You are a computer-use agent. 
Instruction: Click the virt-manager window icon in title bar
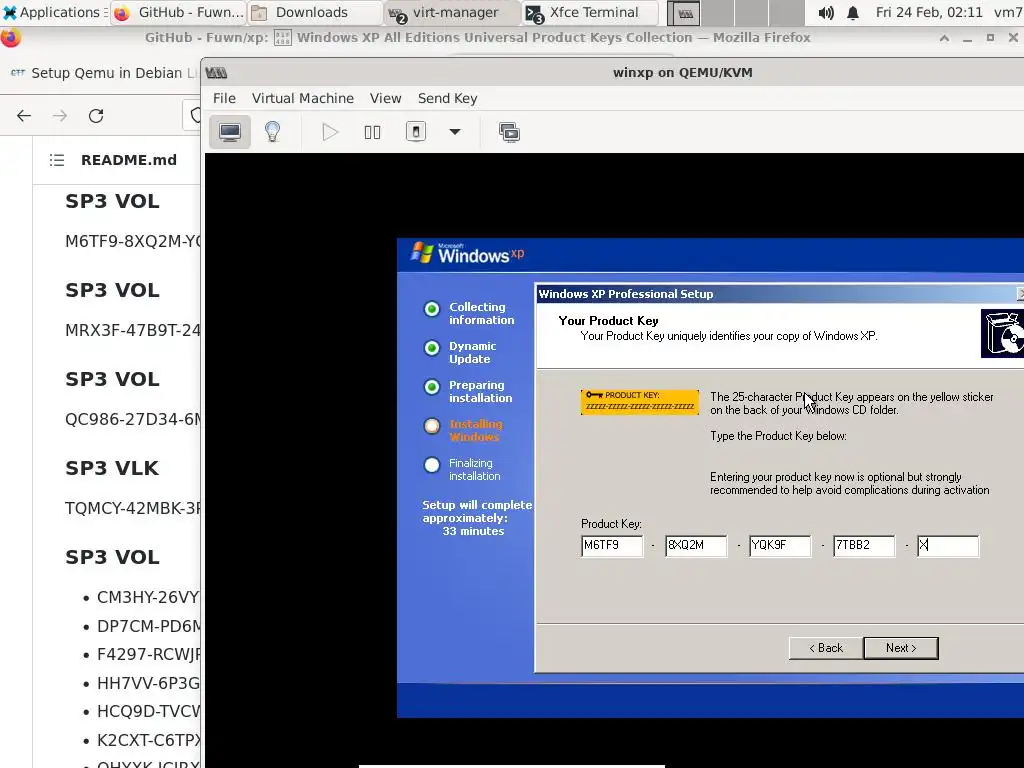pyautogui.click(x=216, y=72)
